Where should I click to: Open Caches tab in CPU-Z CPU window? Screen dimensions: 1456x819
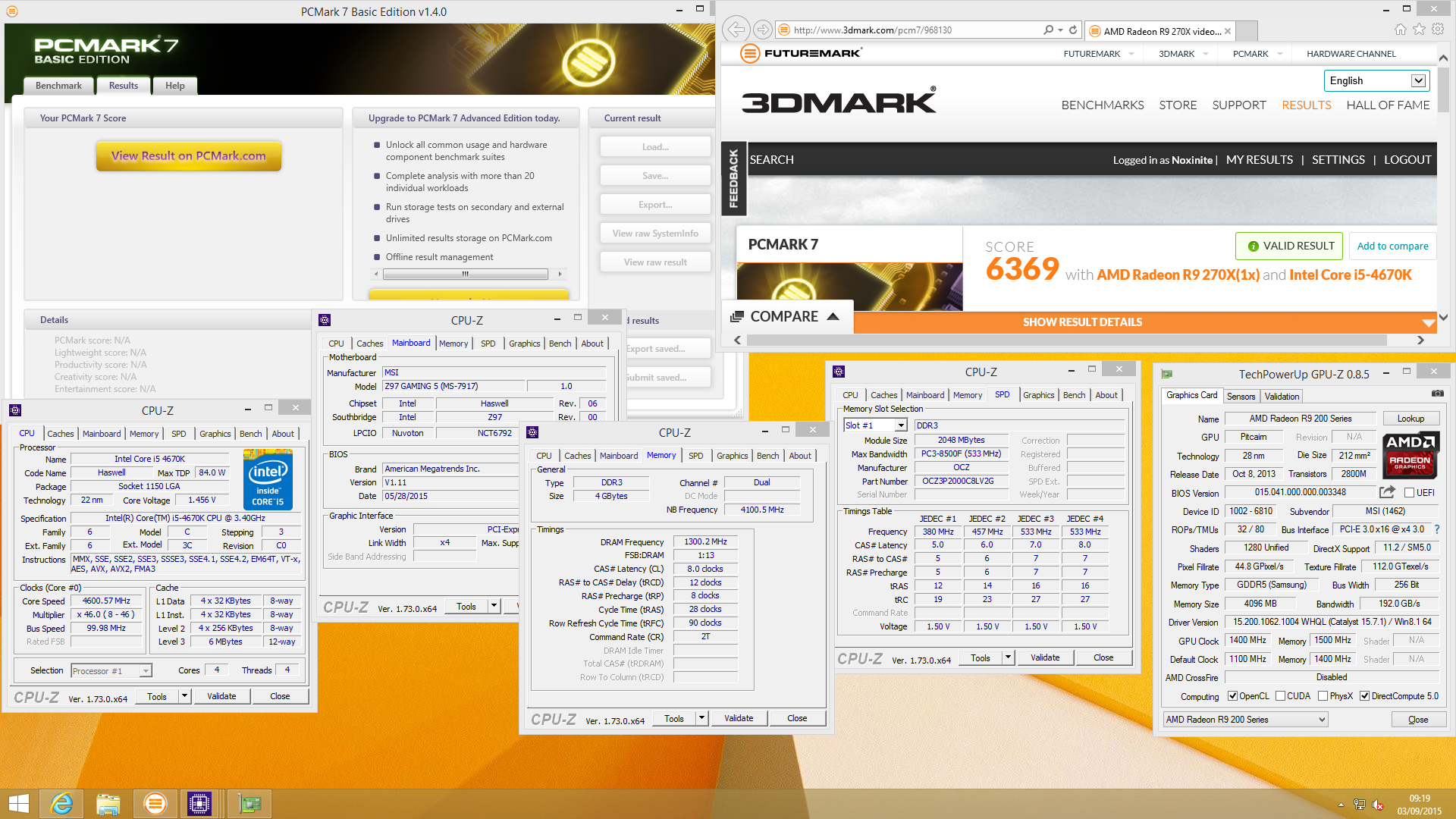(x=61, y=434)
